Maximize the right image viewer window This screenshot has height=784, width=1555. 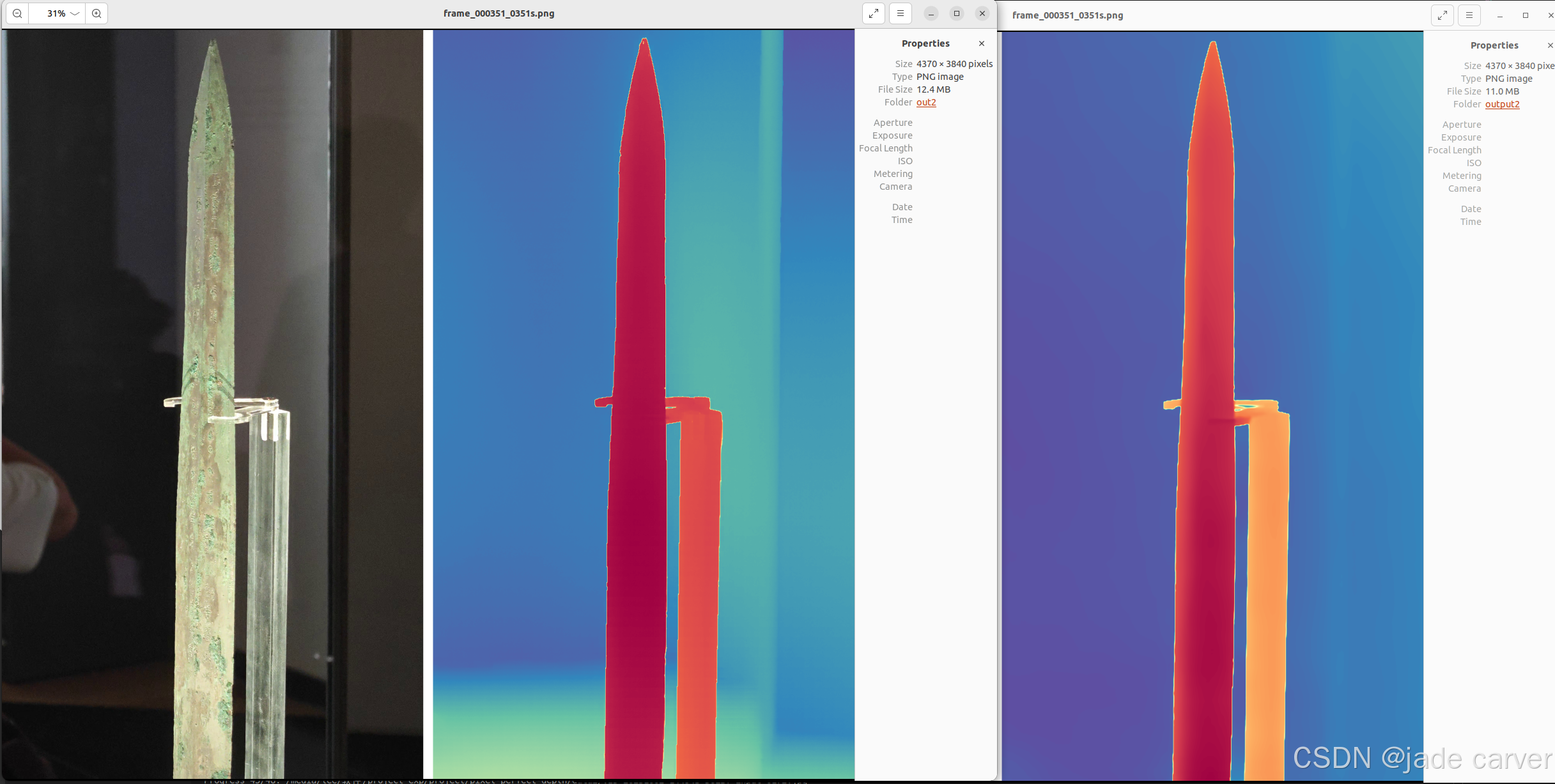click(x=1526, y=15)
